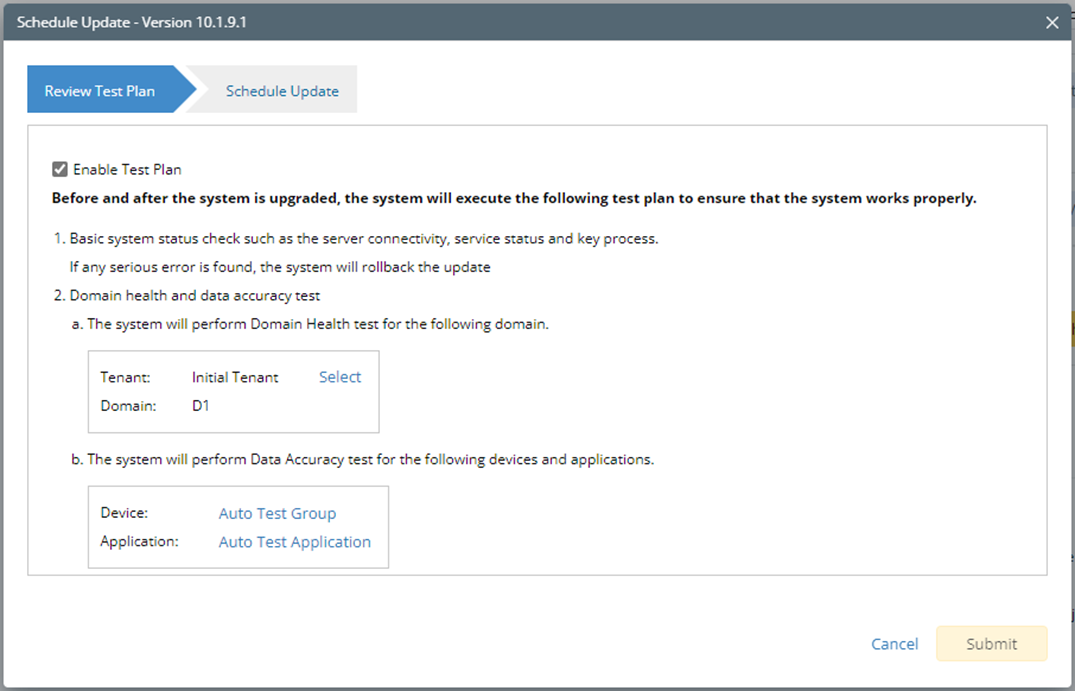Select the D1 domain value

tap(201, 406)
